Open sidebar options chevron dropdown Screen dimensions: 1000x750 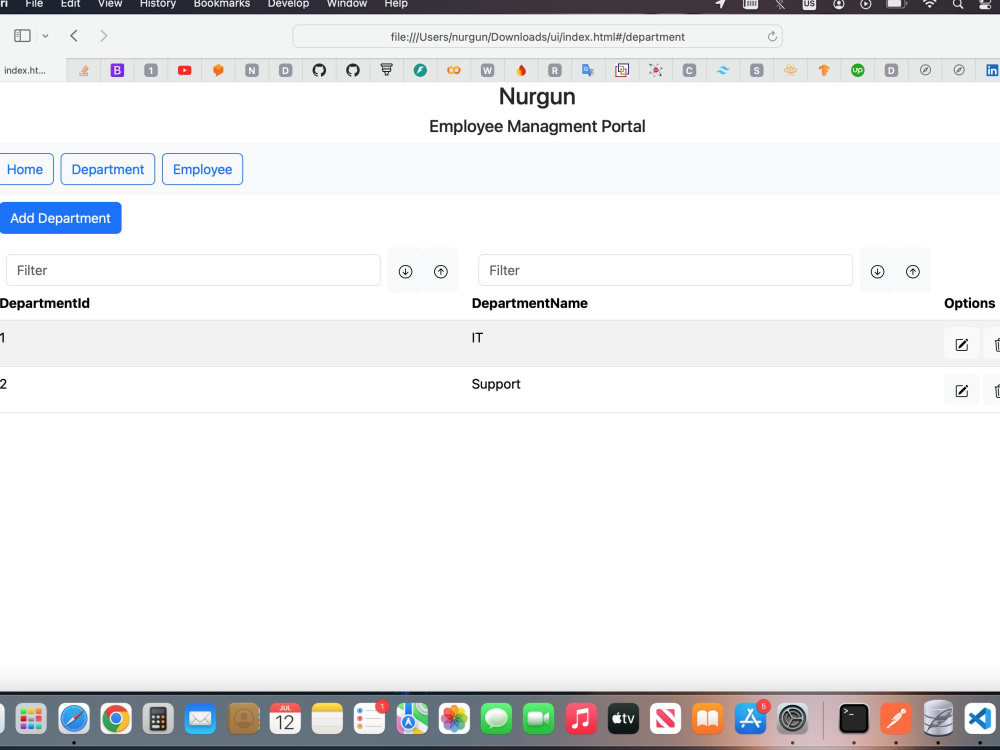(45, 36)
